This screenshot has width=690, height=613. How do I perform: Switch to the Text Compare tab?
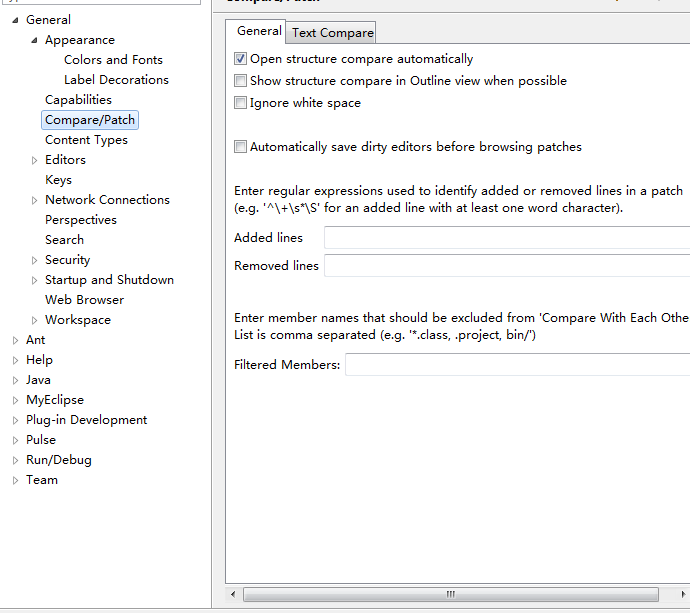[x=332, y=33]
